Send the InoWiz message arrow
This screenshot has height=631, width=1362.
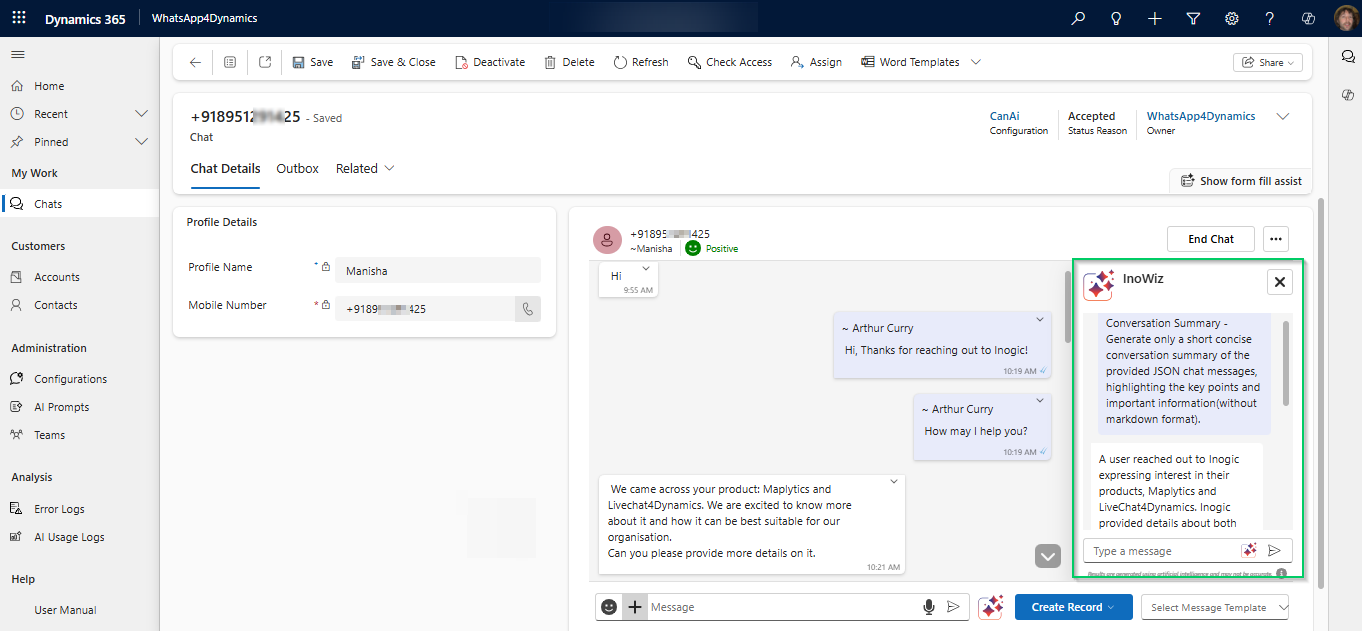(1274, 551)
